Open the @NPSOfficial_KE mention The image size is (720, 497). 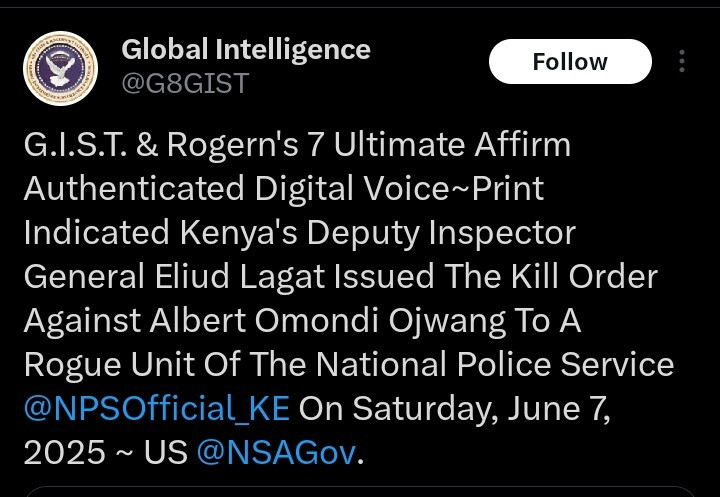click(x=156, y=409)
